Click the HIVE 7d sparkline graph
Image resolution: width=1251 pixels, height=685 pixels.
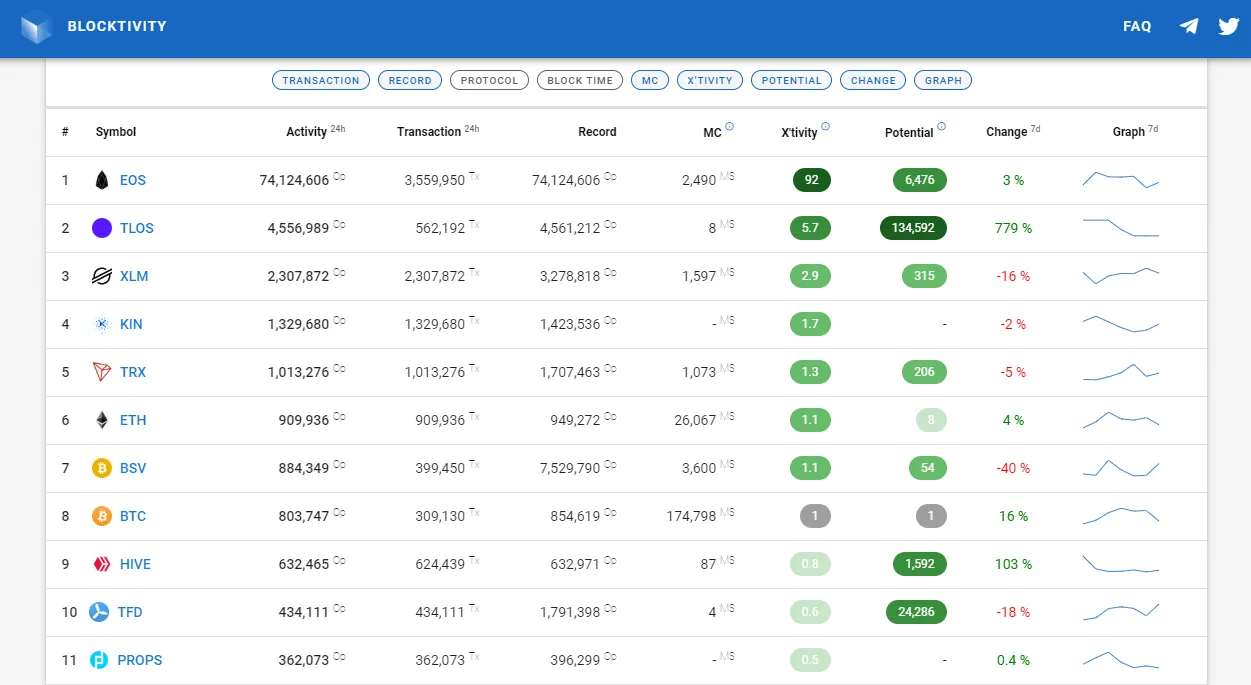click(x=1121, y=564)
